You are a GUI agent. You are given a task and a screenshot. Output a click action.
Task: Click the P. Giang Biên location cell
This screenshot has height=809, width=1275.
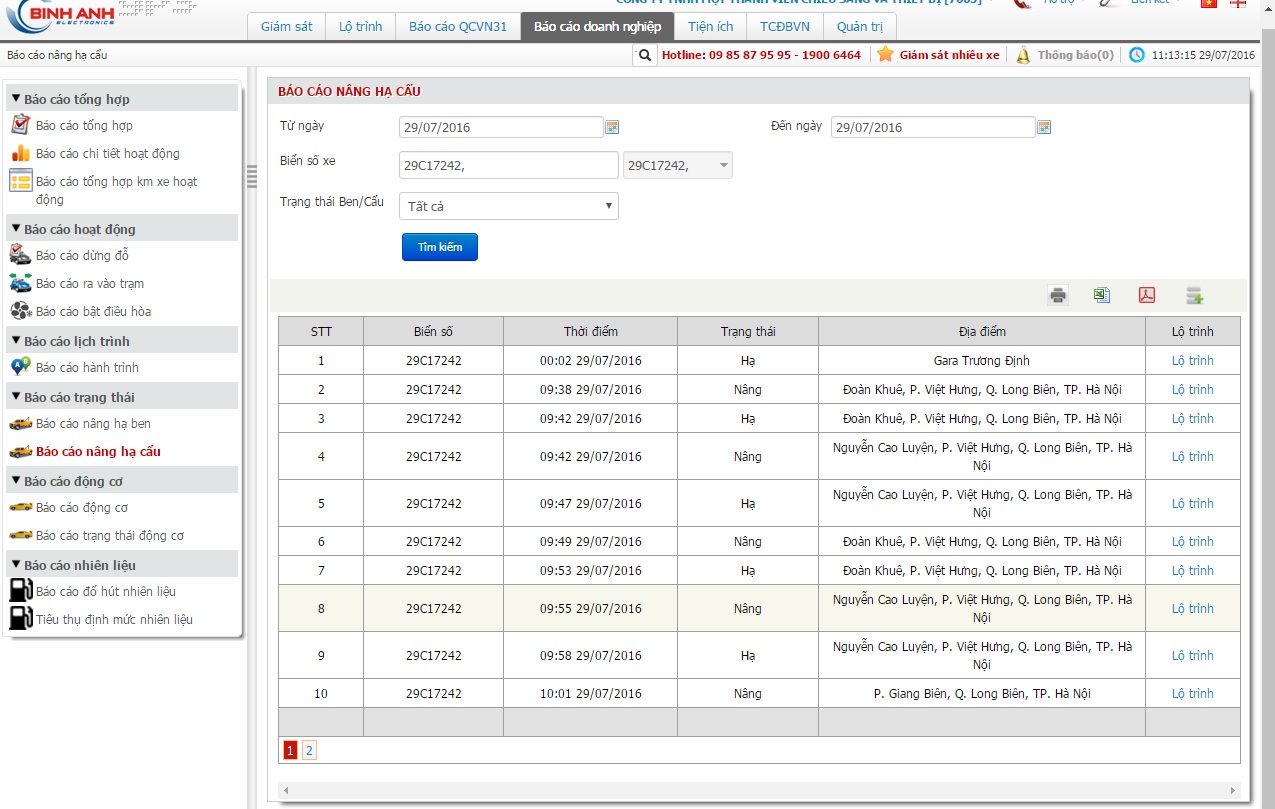click(x=981, y=693)
